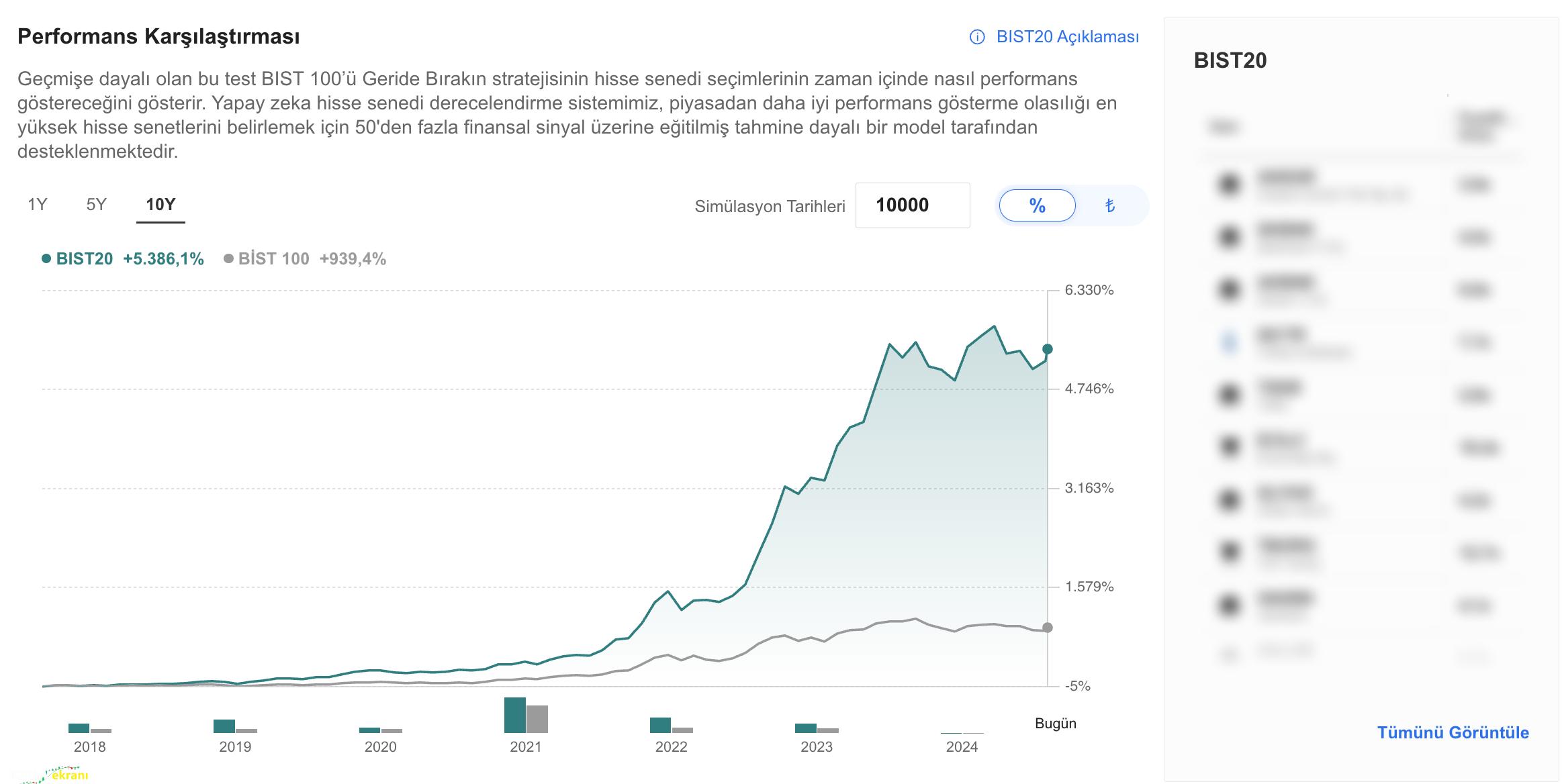Click the 3.163% axis label
The image size is (1562, 784).
click(1089, 488)
